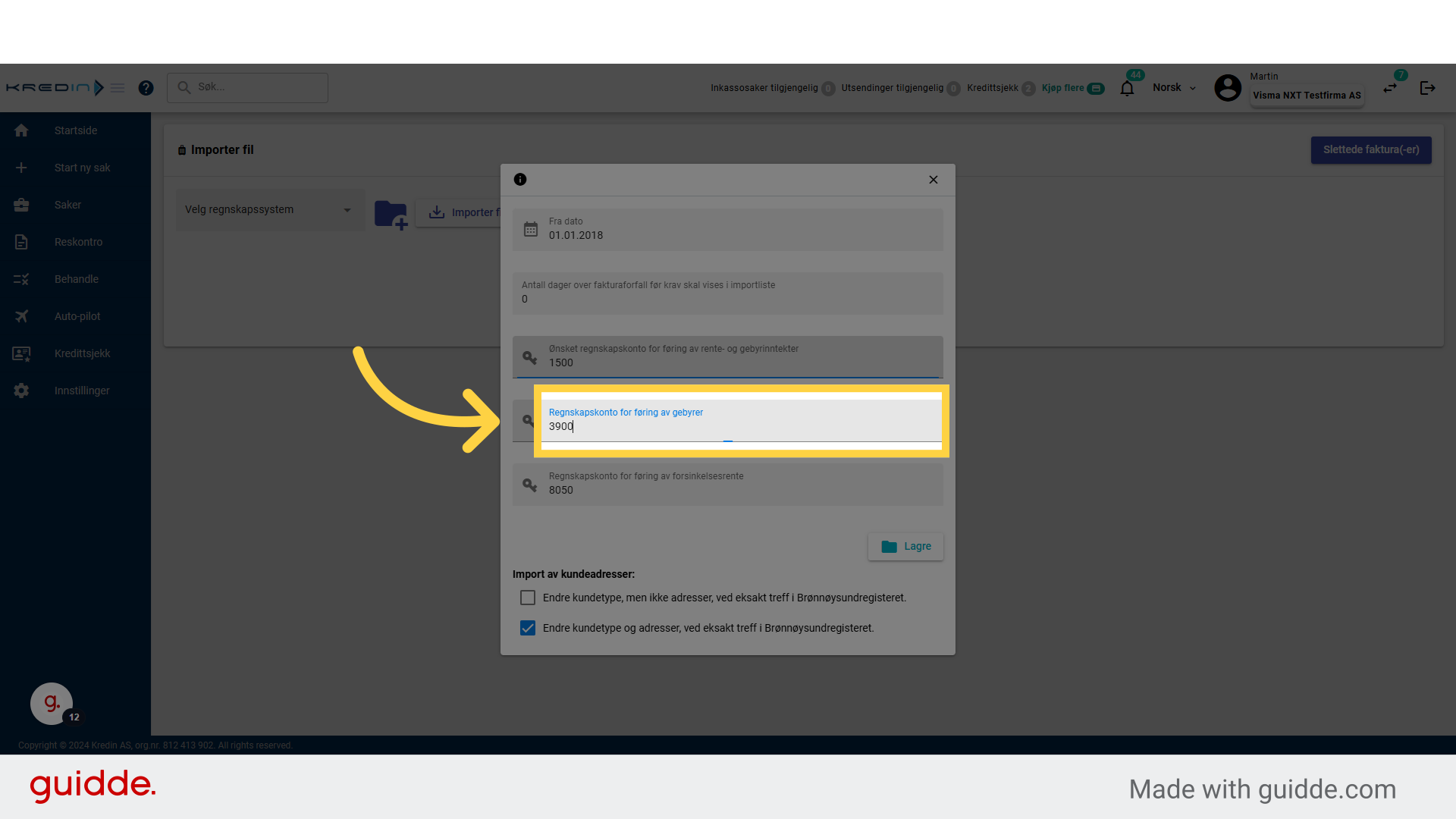Go to Auto-pilot in the sidebar
Image resolution: width=1456 pixels, height=819 pixels.
pos(77,316)
